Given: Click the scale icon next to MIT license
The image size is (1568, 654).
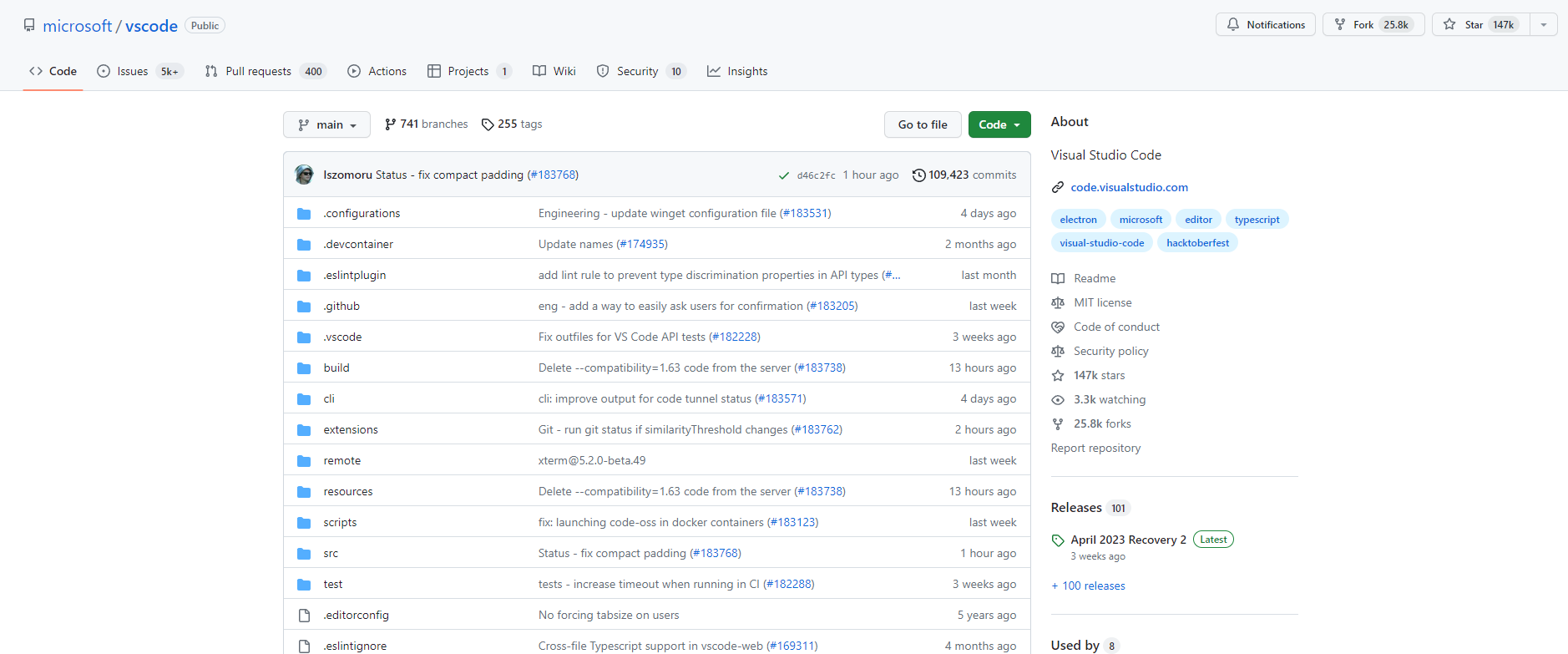Looking at the screenshot, I should [x=1058, y=302].
